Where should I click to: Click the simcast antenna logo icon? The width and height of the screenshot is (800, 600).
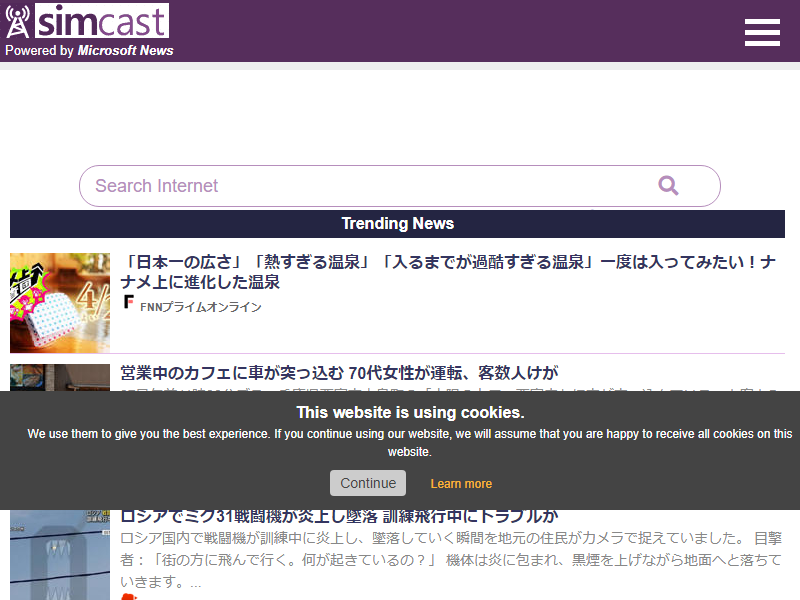pos(18,22)
